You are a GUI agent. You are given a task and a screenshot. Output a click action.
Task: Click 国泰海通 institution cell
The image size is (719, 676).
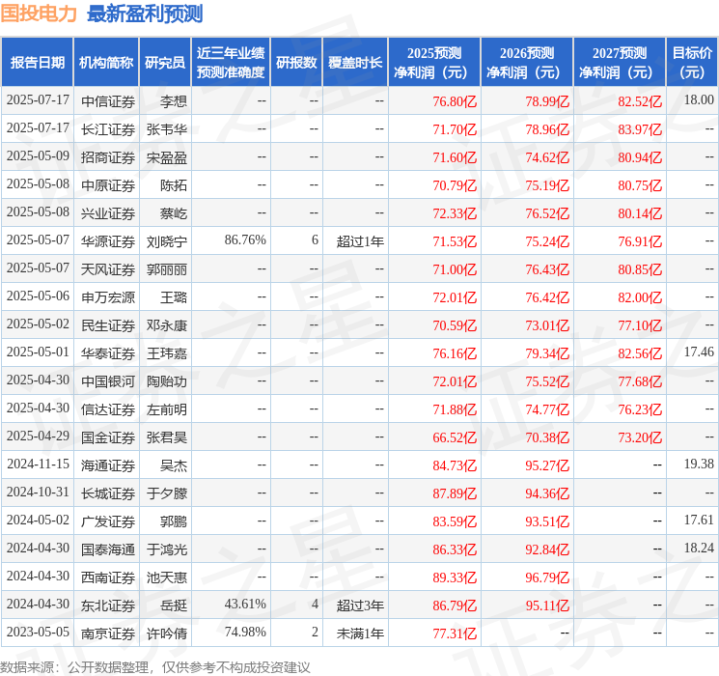click(108, 549)
